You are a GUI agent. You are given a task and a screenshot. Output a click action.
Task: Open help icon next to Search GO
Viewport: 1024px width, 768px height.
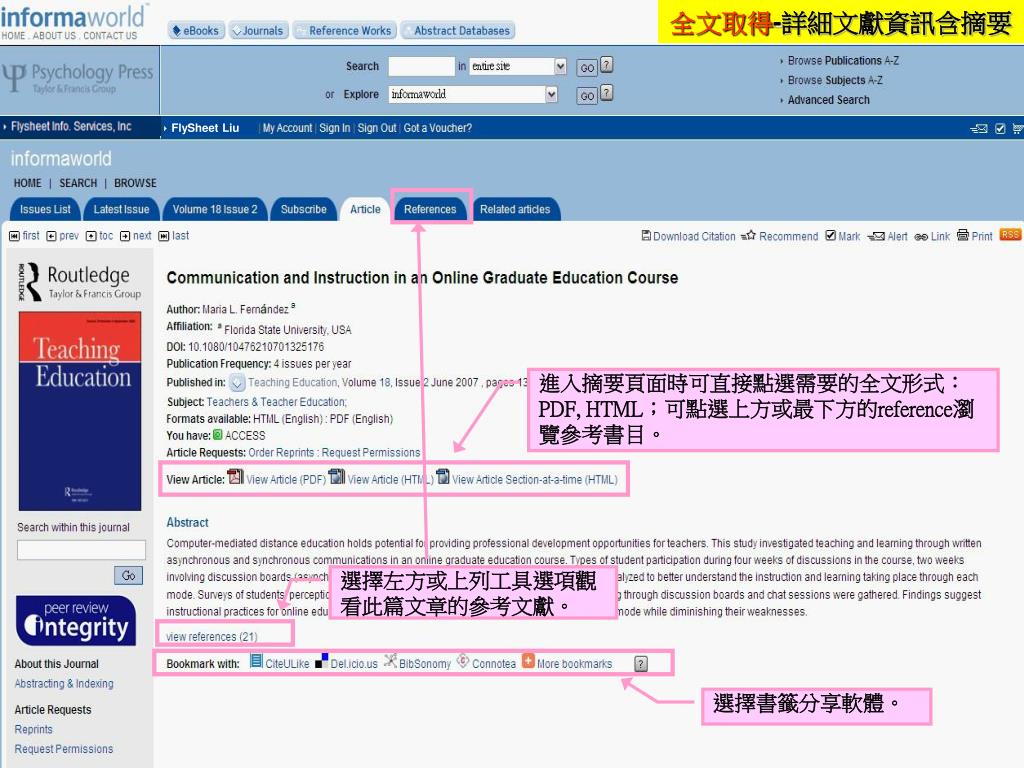pos(607,65)
